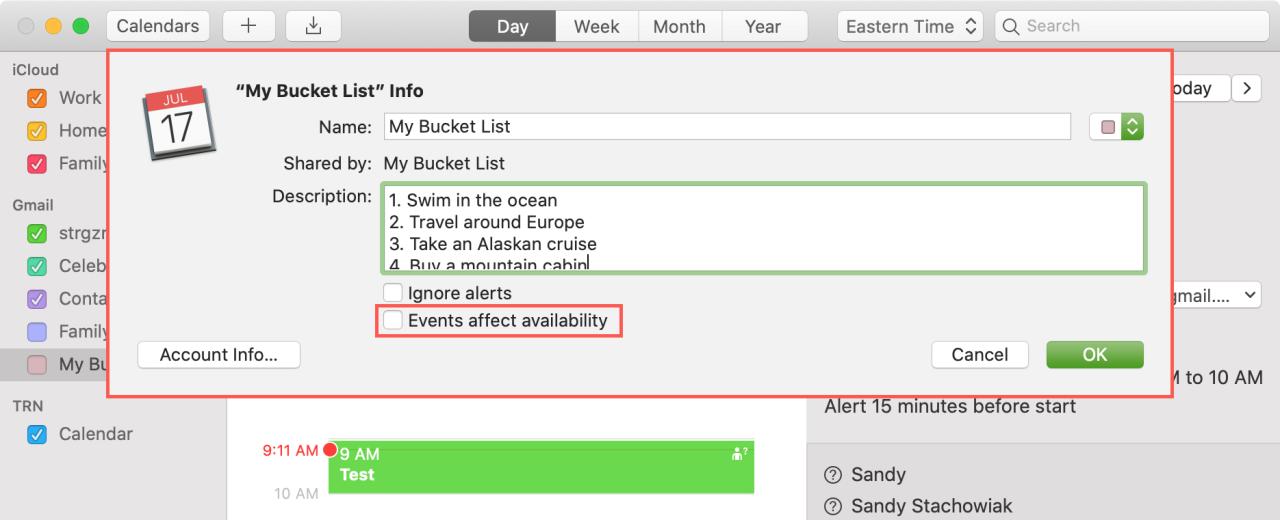Click the July 17 calendar icon
The width and height of the screenshot is (1280, 520).
tap(176, 124)
